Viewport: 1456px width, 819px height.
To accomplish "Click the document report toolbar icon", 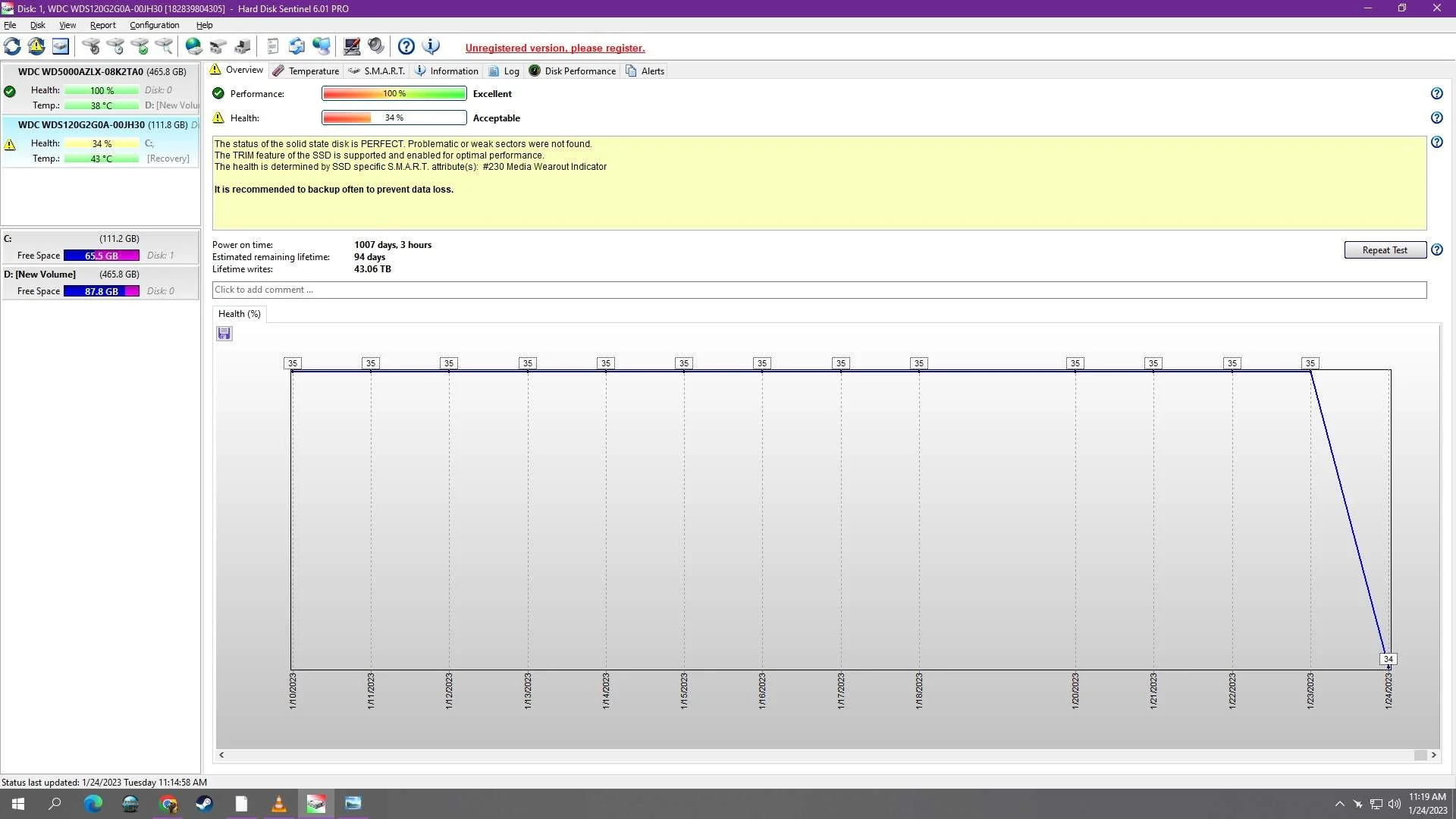I will [x=273, y=47].
